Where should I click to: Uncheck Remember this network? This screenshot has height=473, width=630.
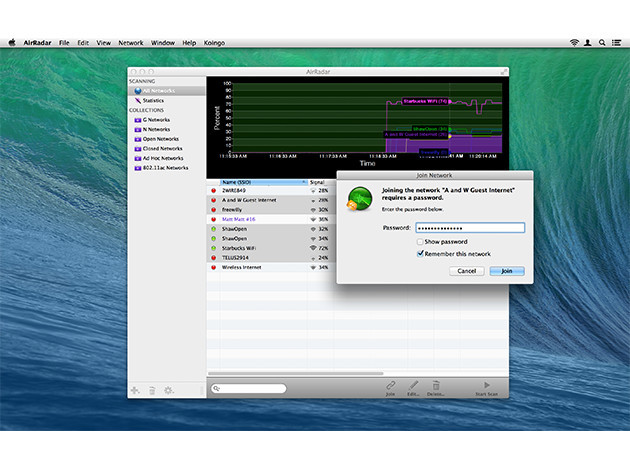pyautogui.click(x=420, y=254)
